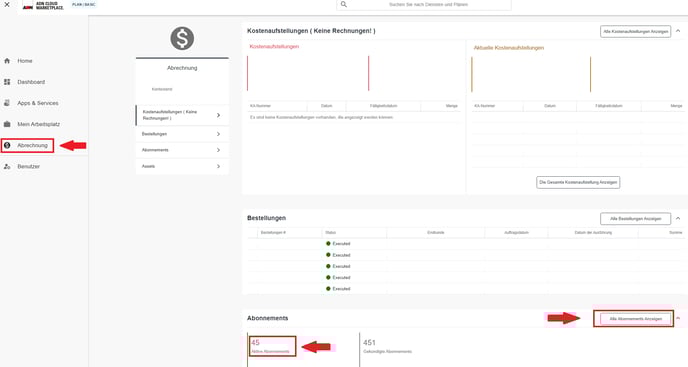Viewport: 688px width, 367px height.
Task: Open Benutzer in the sidebar
Action: click(x=29, y=166)
